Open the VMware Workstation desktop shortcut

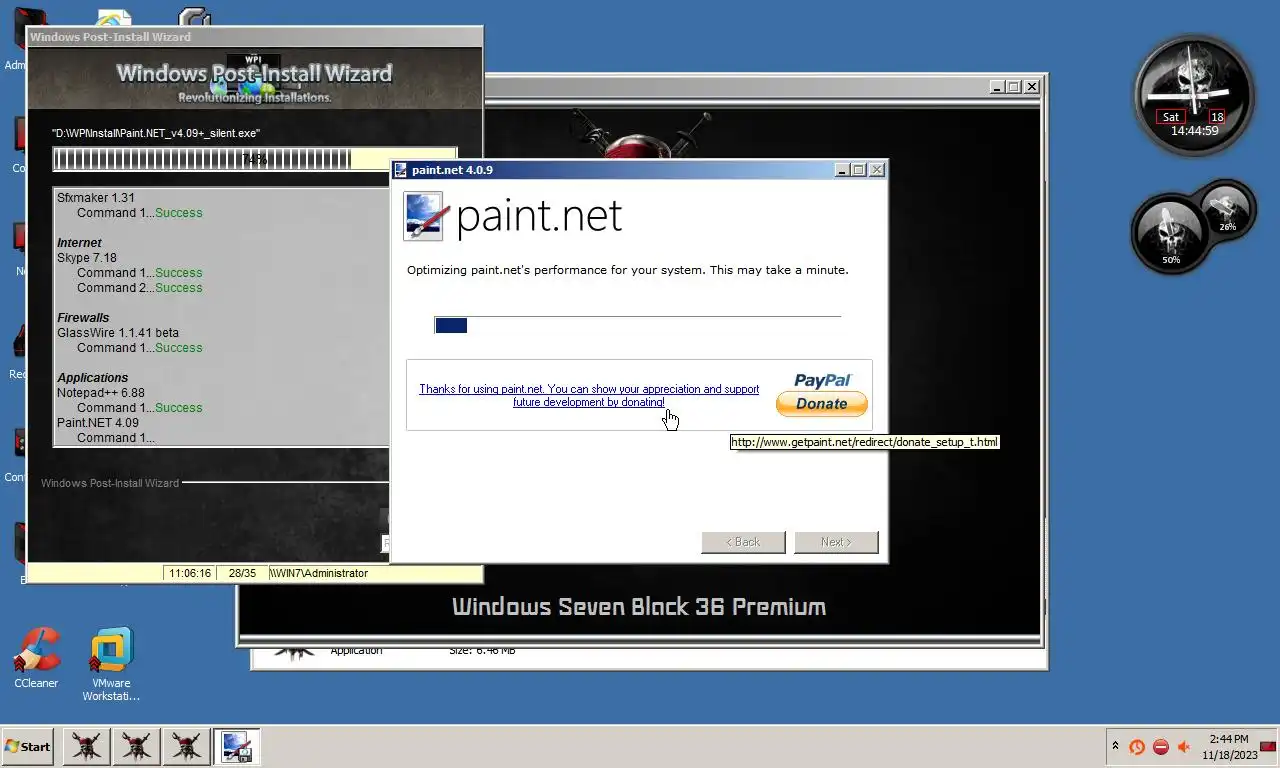[111, 663]
